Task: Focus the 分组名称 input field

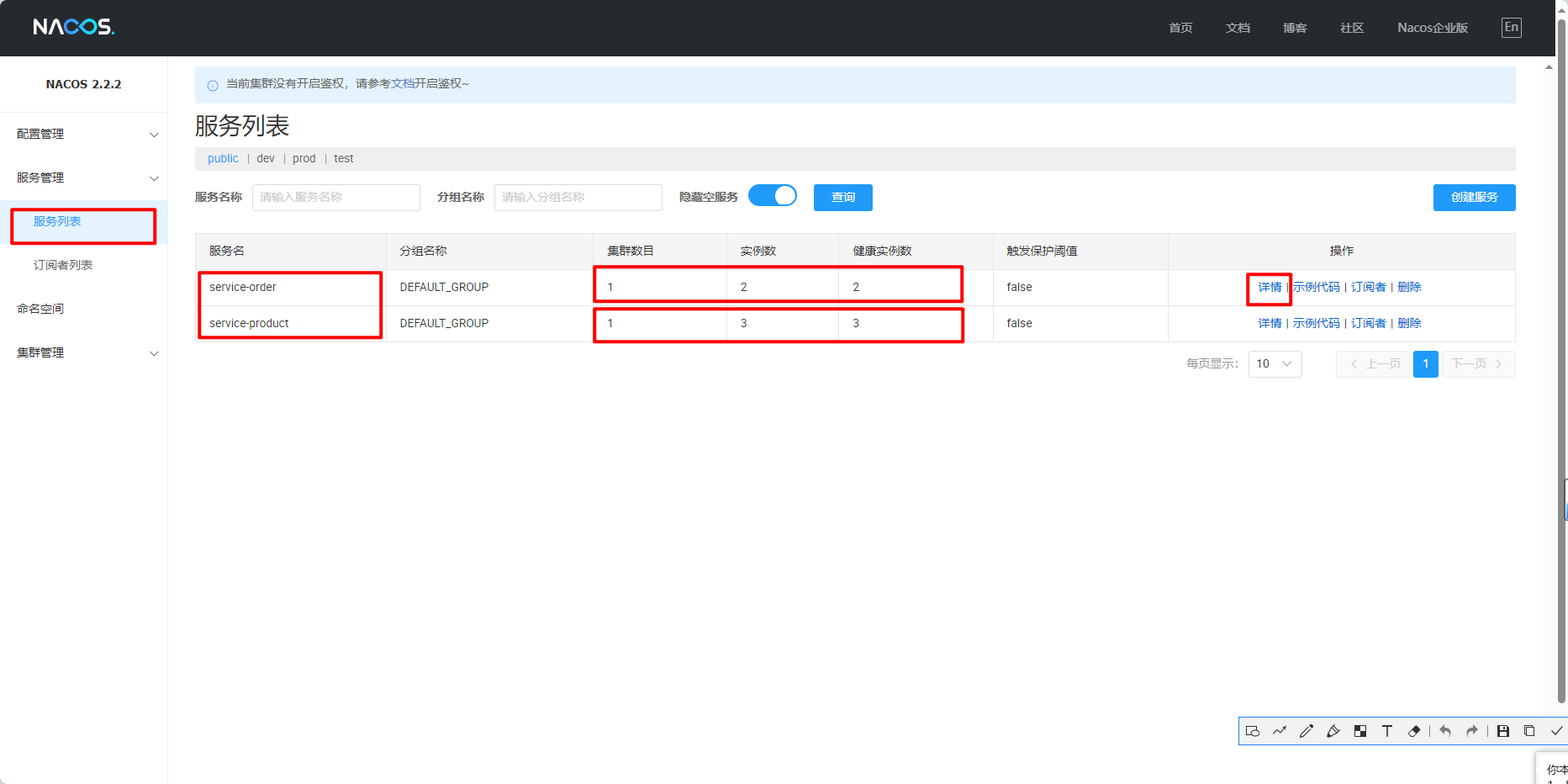Action: [578, 198]
